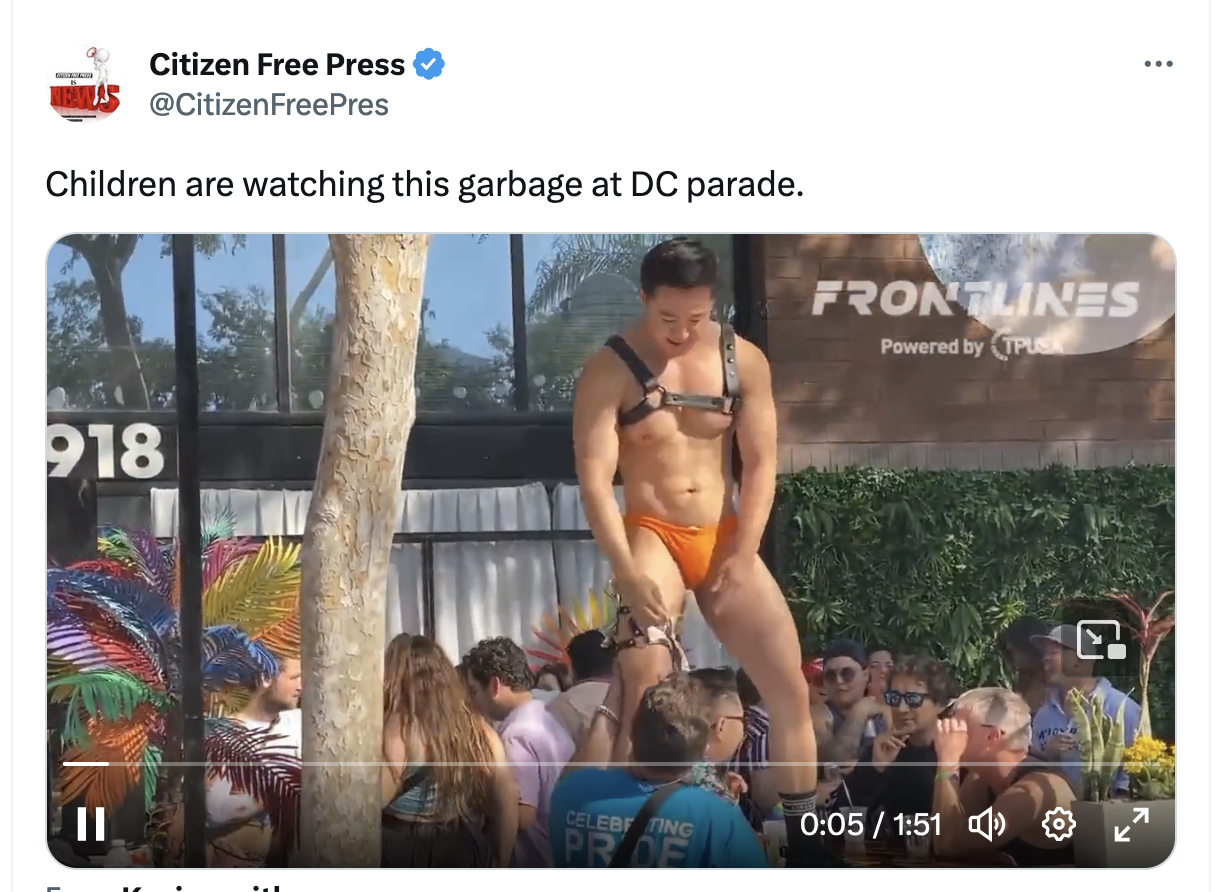The image size is (1228, 892).
Task: Expand the video to fullscreen
Action: click(x=1131, y=824)
